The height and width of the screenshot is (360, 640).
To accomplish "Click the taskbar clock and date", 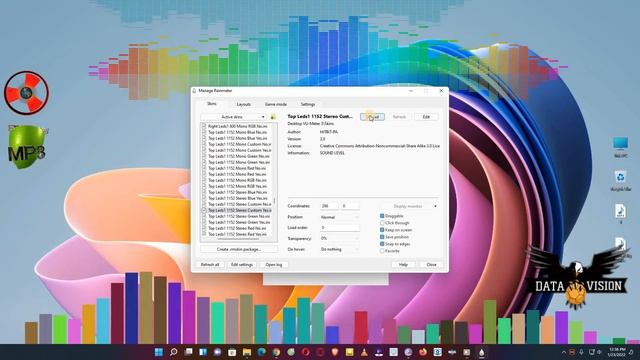I will tap(617, 352).
